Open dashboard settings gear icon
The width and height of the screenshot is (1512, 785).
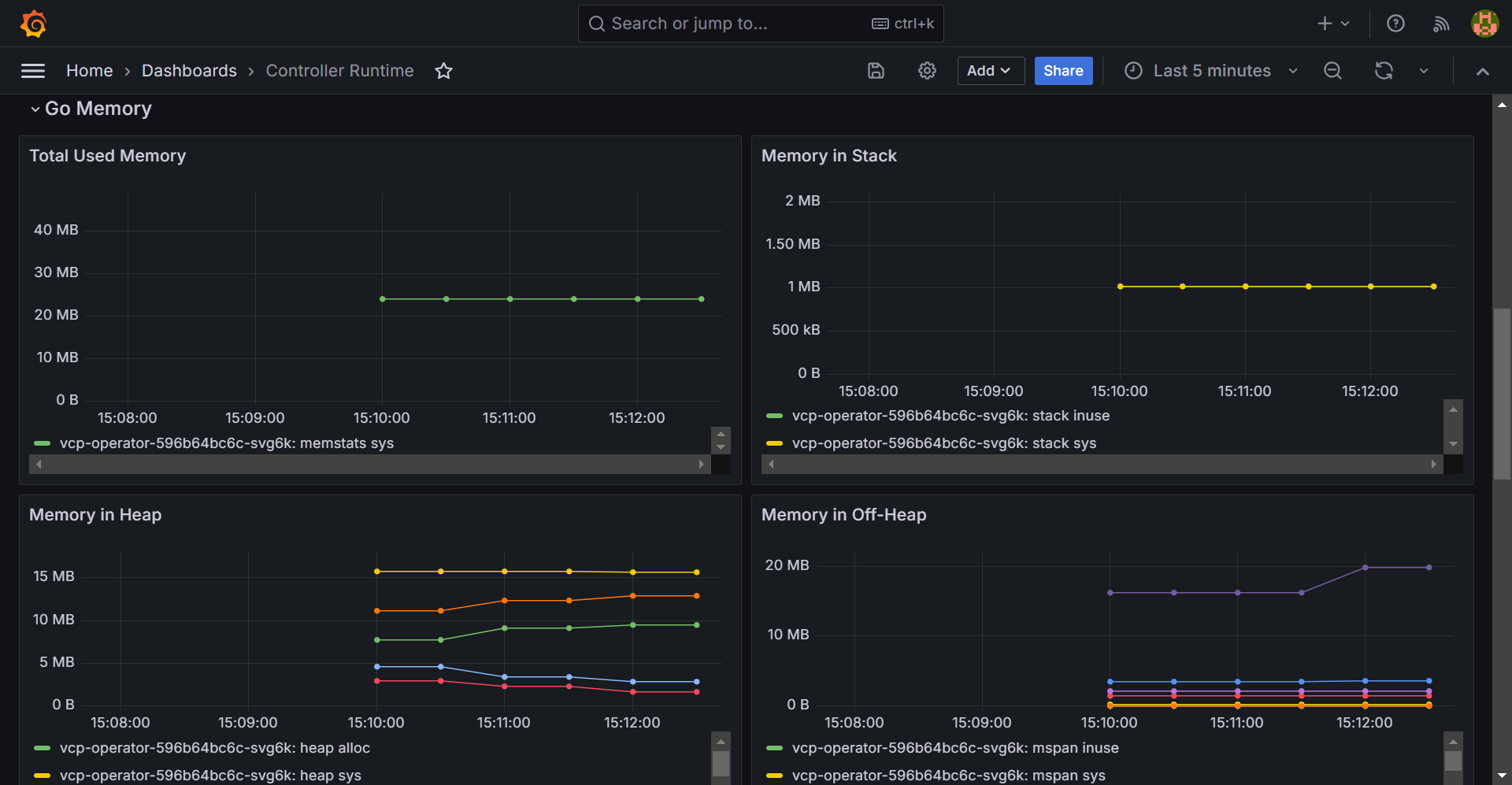coord(927,71)
